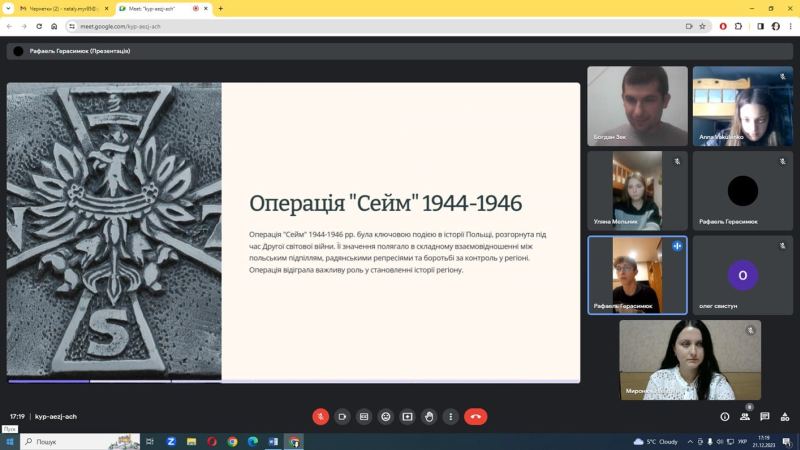Toggle the camera button

342,416
